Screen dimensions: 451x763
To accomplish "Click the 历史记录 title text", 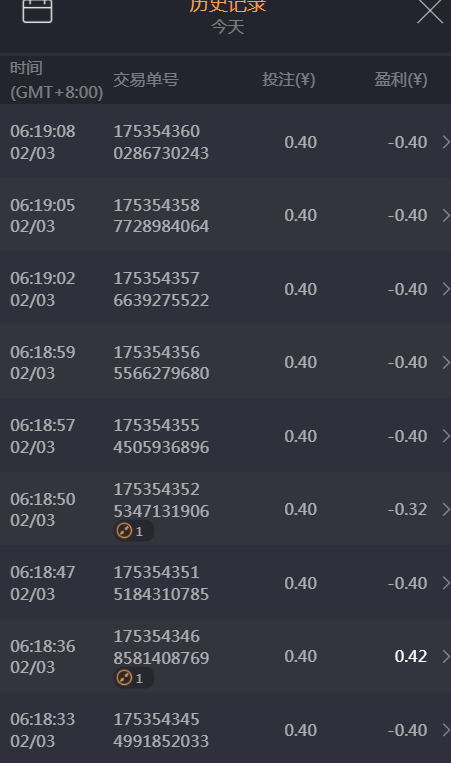I will pyautogui.click(x=228, y=5).
